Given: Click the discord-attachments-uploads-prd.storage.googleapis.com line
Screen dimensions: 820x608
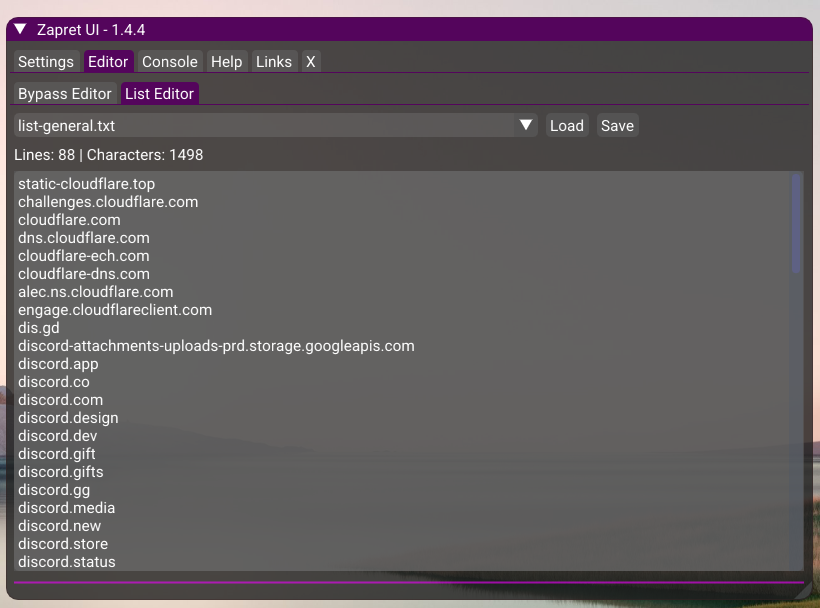Looking at the screenshot, I should point(217,346).
